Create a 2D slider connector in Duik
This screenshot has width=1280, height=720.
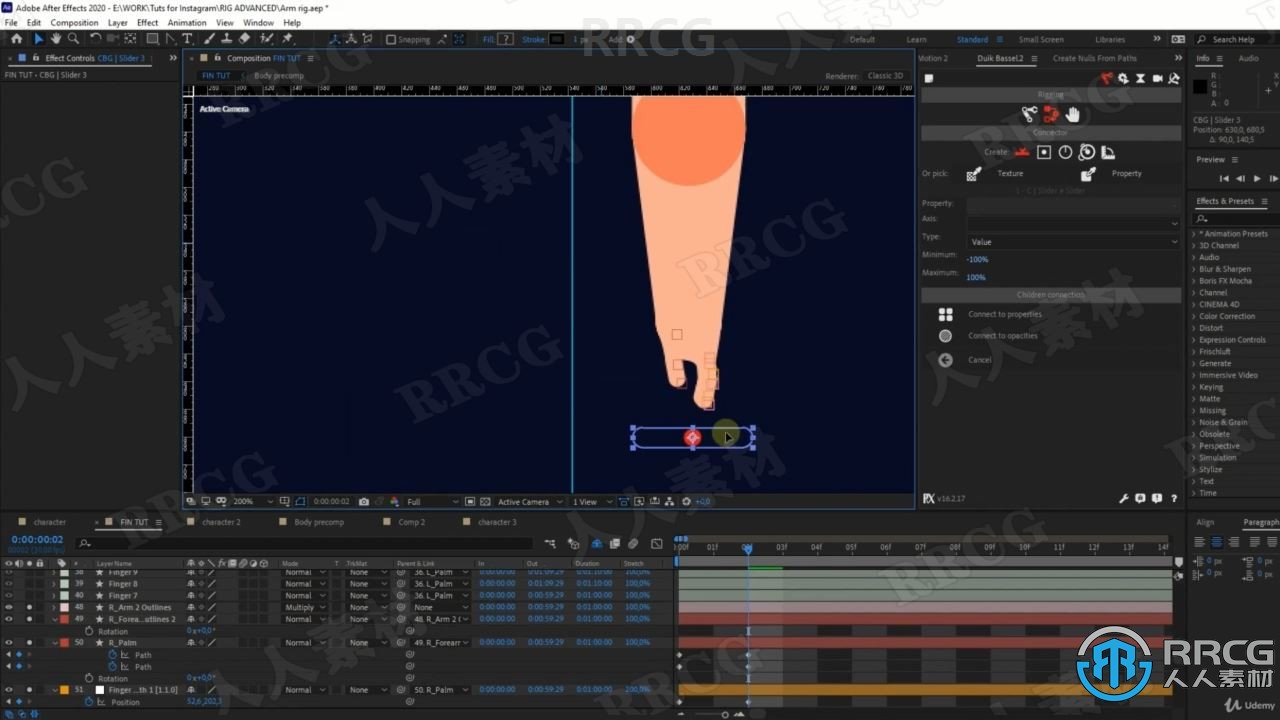[1044, 152]
